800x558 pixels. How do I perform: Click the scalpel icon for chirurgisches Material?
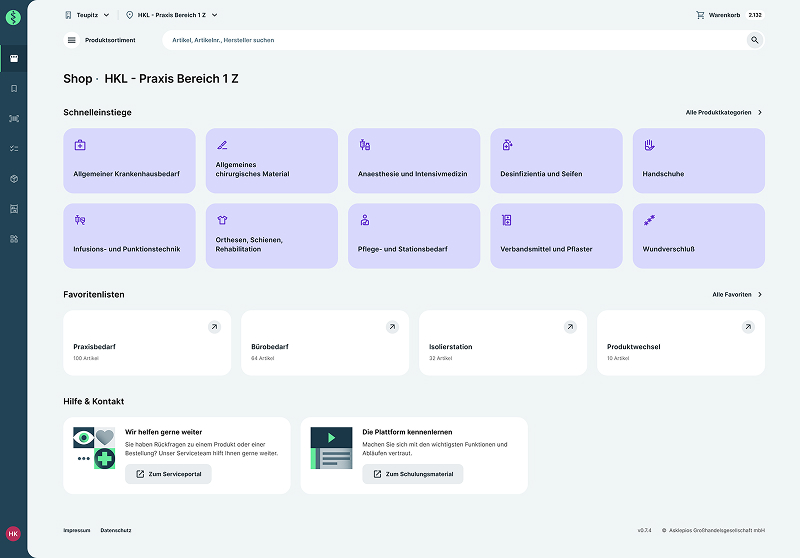point(222,145)
